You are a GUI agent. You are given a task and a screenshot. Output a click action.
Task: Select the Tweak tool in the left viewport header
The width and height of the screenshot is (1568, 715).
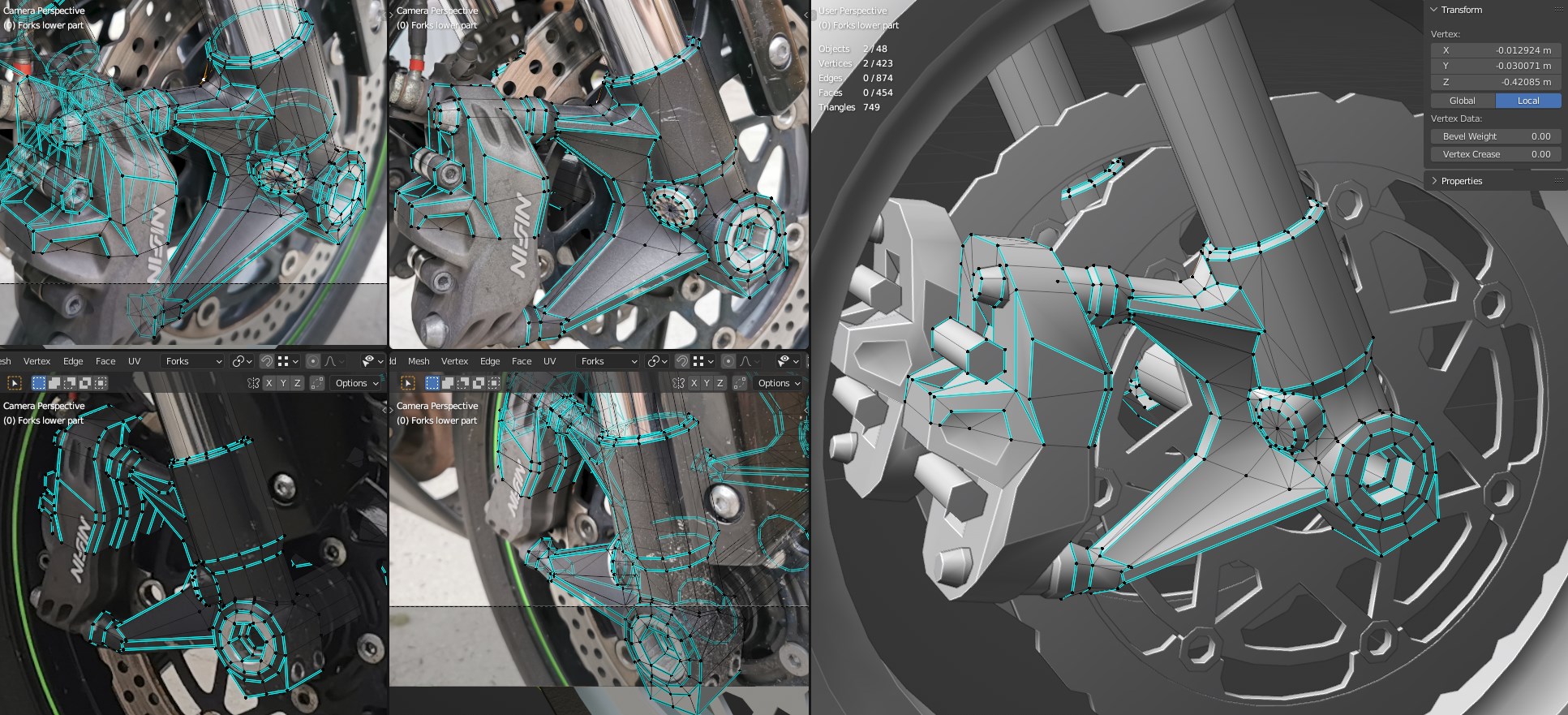[14, 383]
